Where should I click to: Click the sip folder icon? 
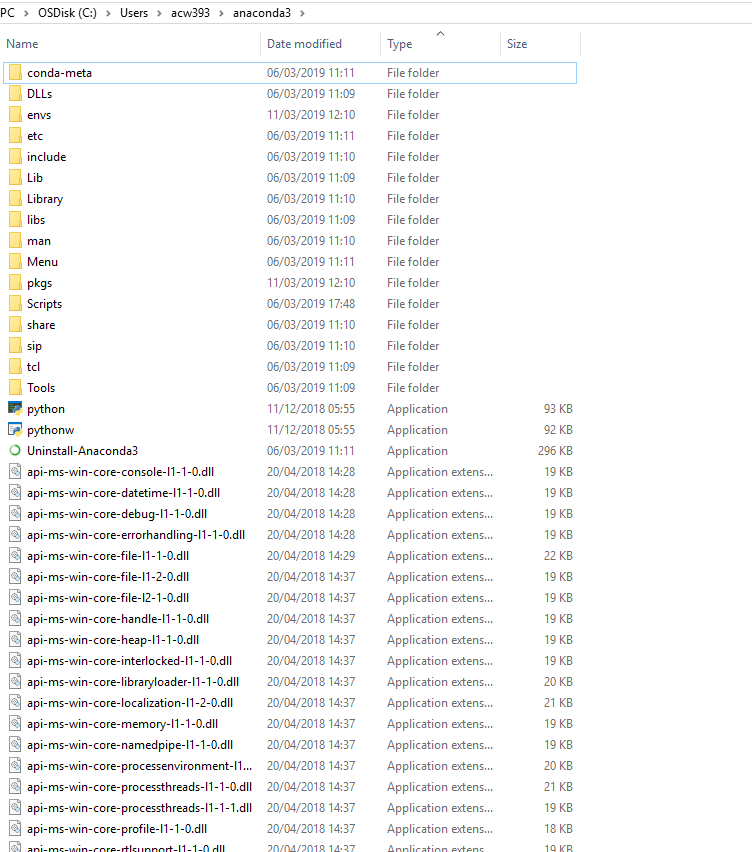[x=15, y=346]
